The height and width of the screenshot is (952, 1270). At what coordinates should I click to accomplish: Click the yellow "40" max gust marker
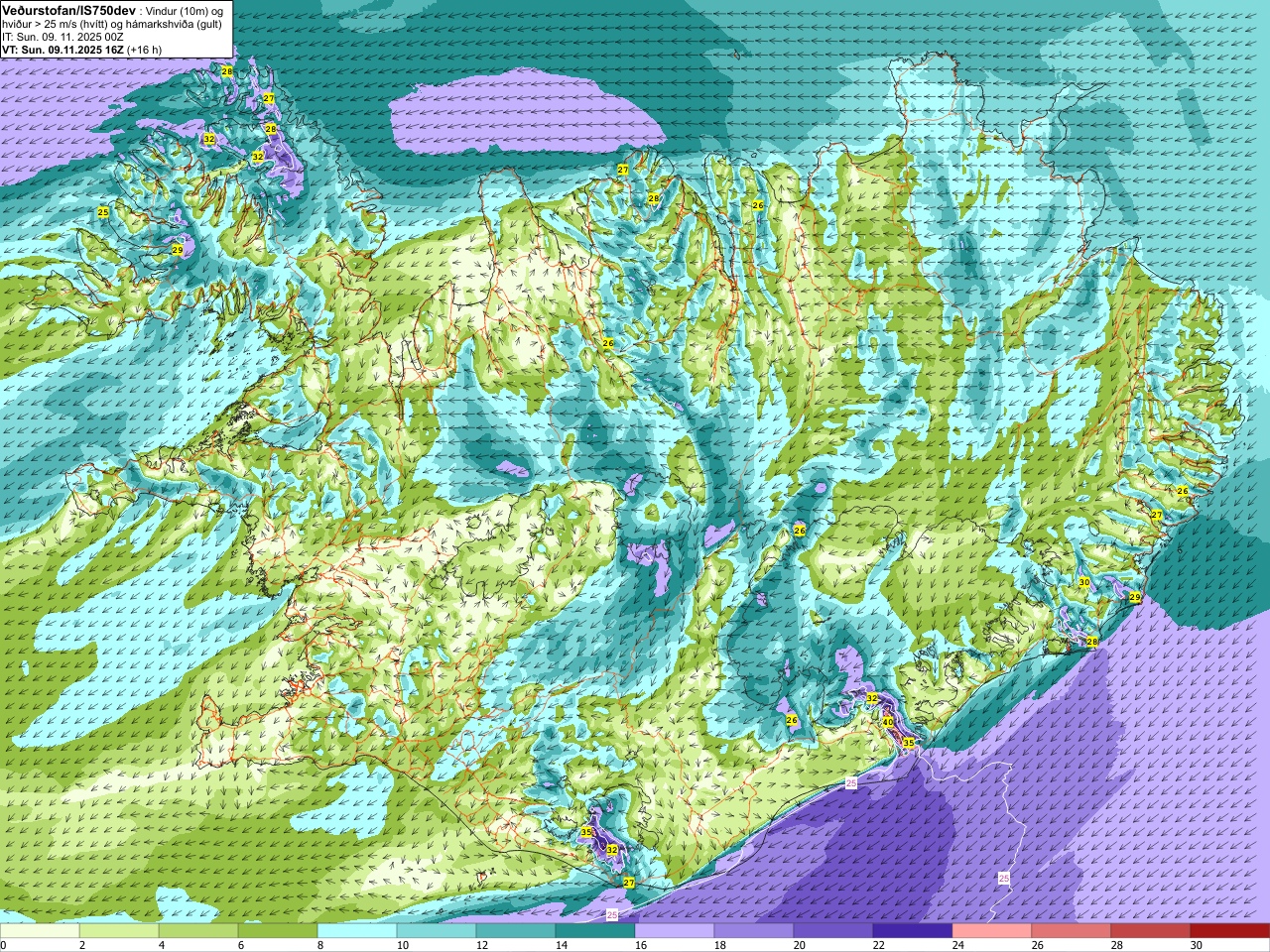888,722
